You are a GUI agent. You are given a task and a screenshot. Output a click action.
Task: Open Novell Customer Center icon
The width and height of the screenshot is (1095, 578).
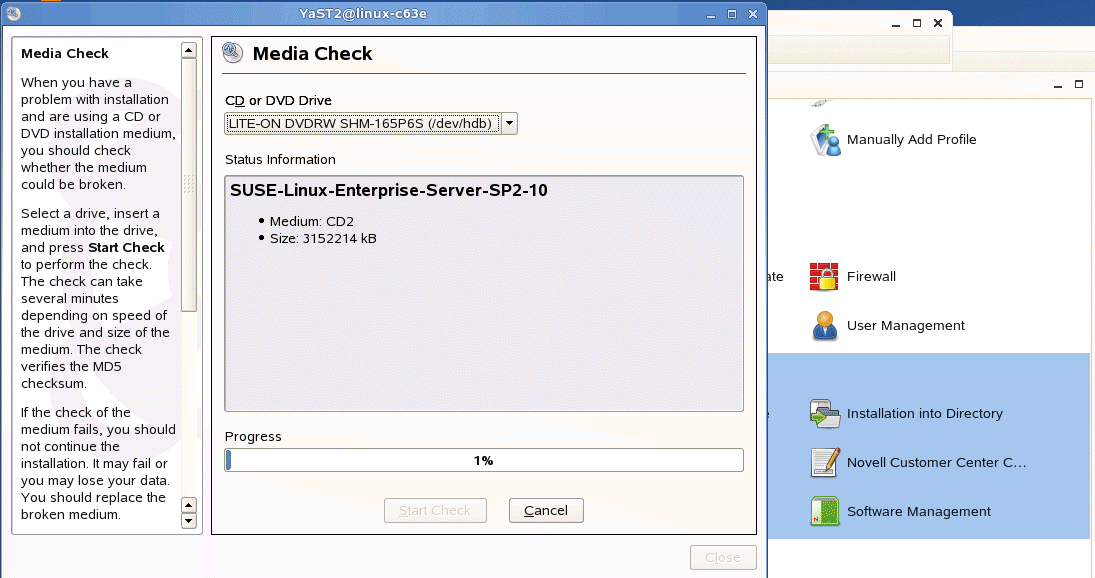tap(825, 462)
